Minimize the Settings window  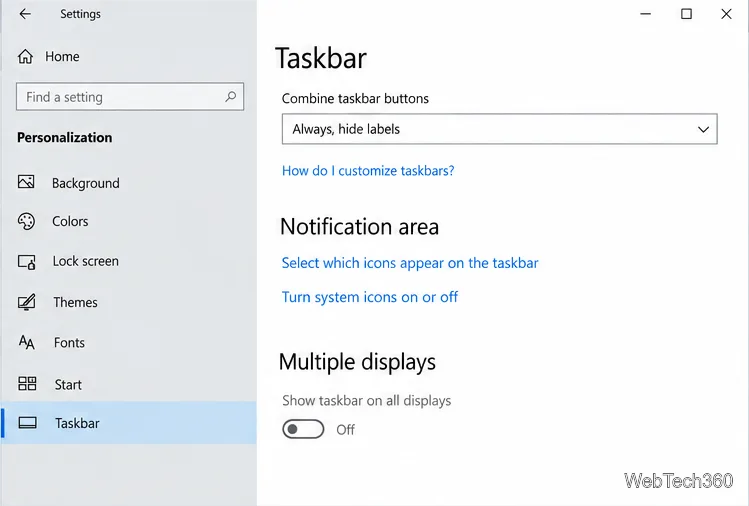click(x=646, y=14)
